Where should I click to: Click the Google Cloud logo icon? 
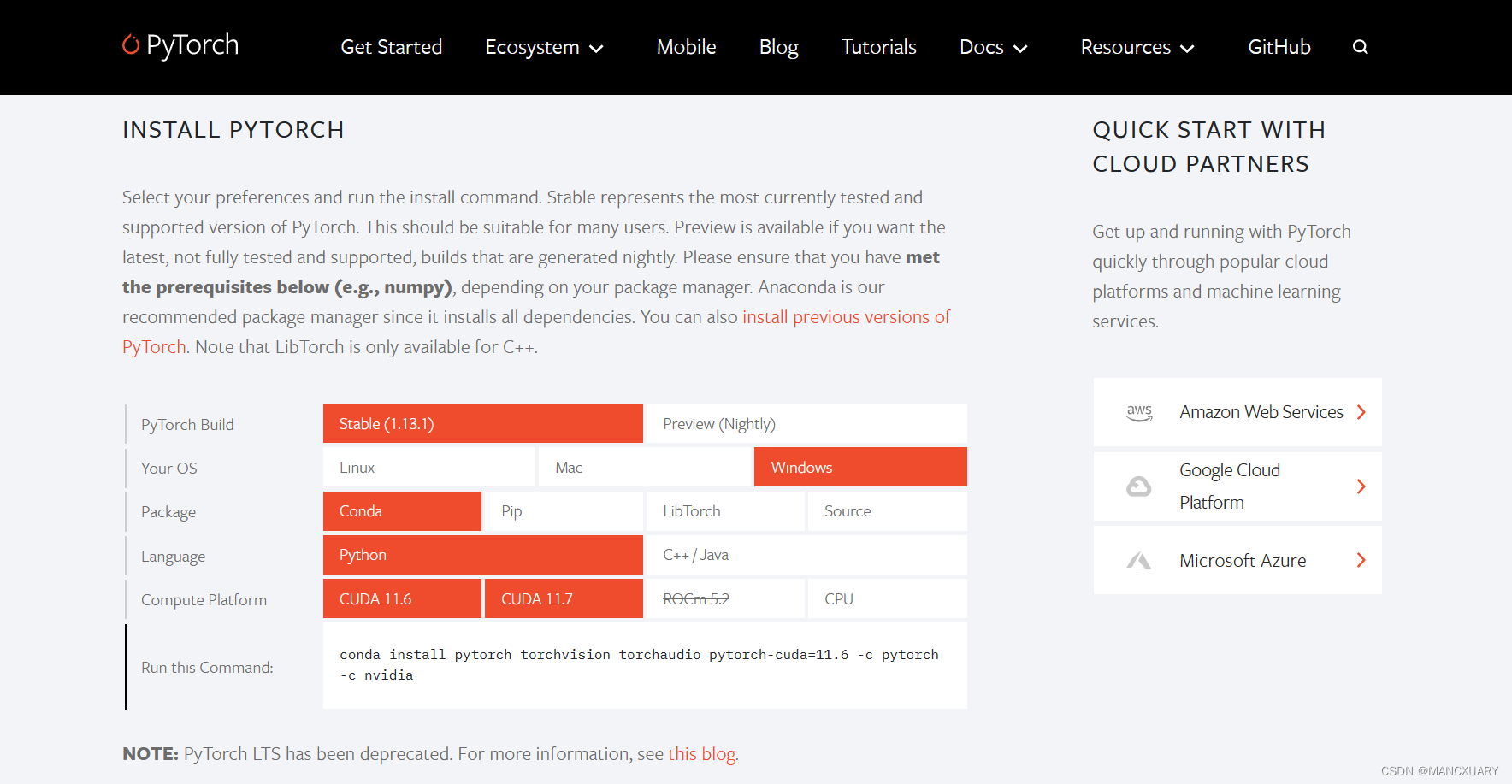(x=1138, y=486)
